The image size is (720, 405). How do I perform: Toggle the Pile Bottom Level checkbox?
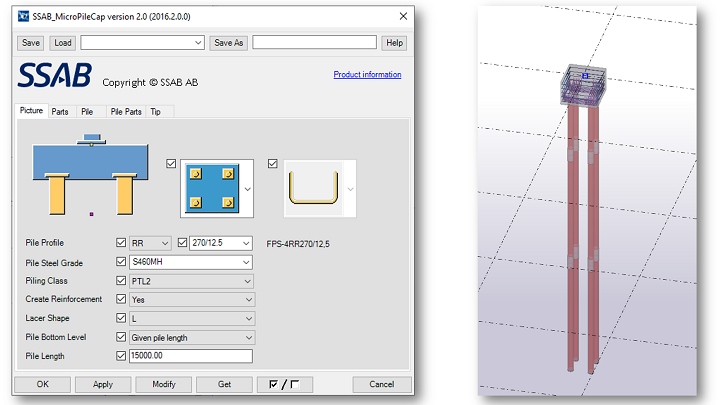(121, 337)
